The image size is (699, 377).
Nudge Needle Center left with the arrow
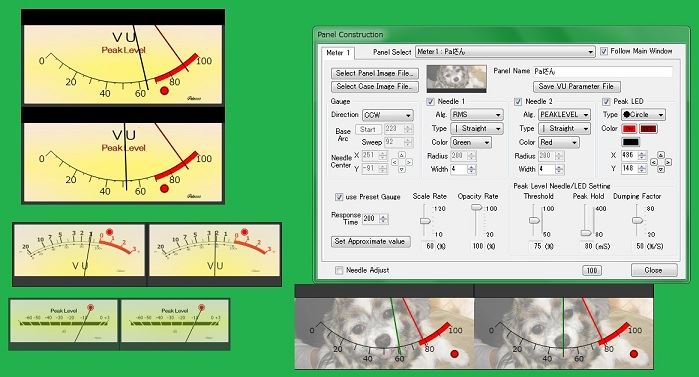tap(395, 162)
